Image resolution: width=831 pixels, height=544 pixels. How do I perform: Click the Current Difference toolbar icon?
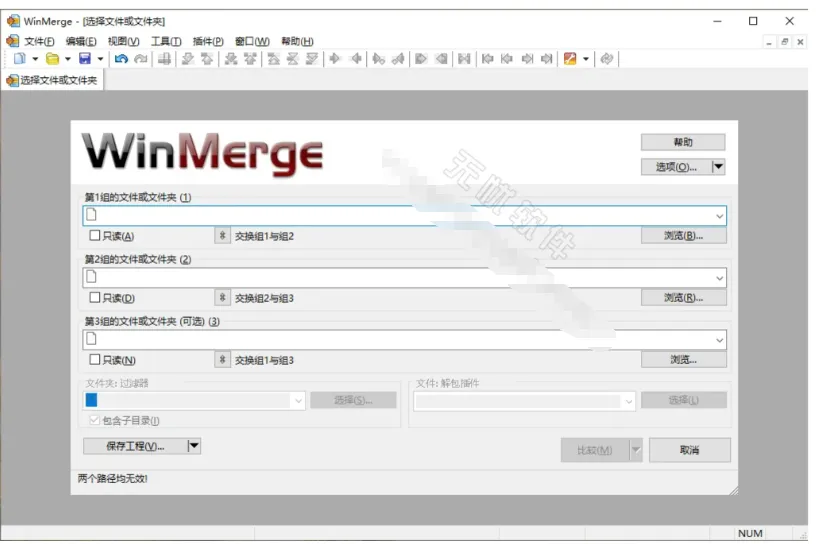pos(293,58)
